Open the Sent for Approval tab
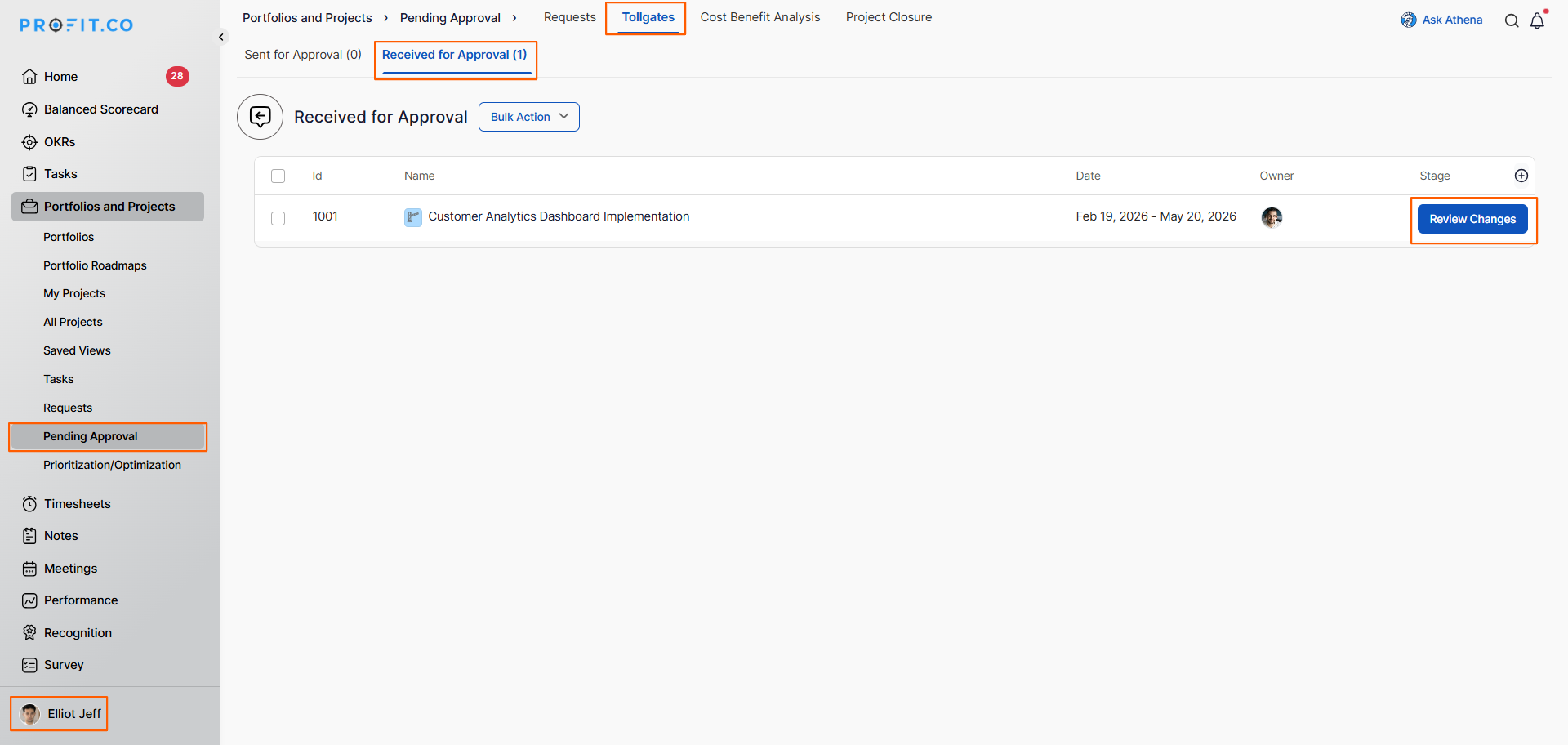This screenshot has width=1568, height=745. [302, 54]
